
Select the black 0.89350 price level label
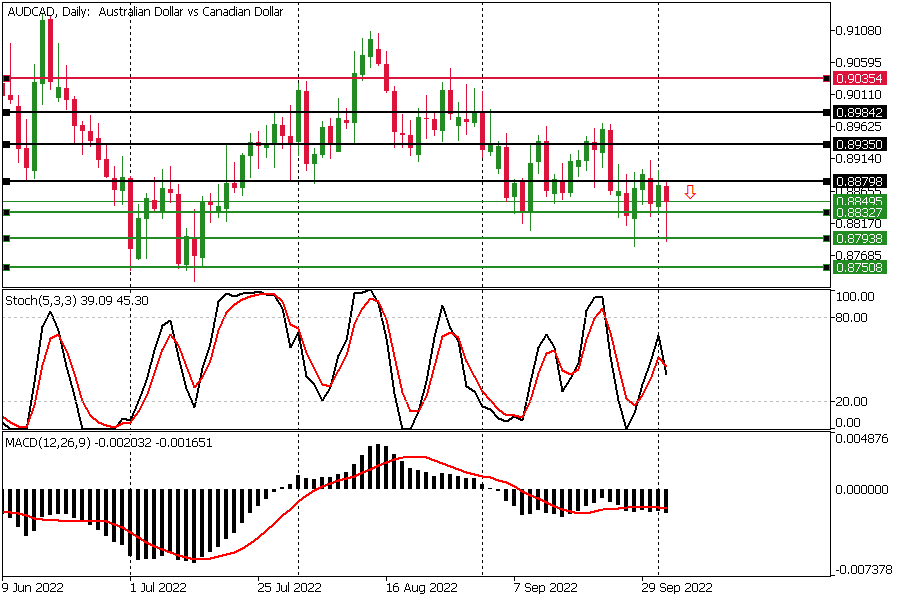859,144
